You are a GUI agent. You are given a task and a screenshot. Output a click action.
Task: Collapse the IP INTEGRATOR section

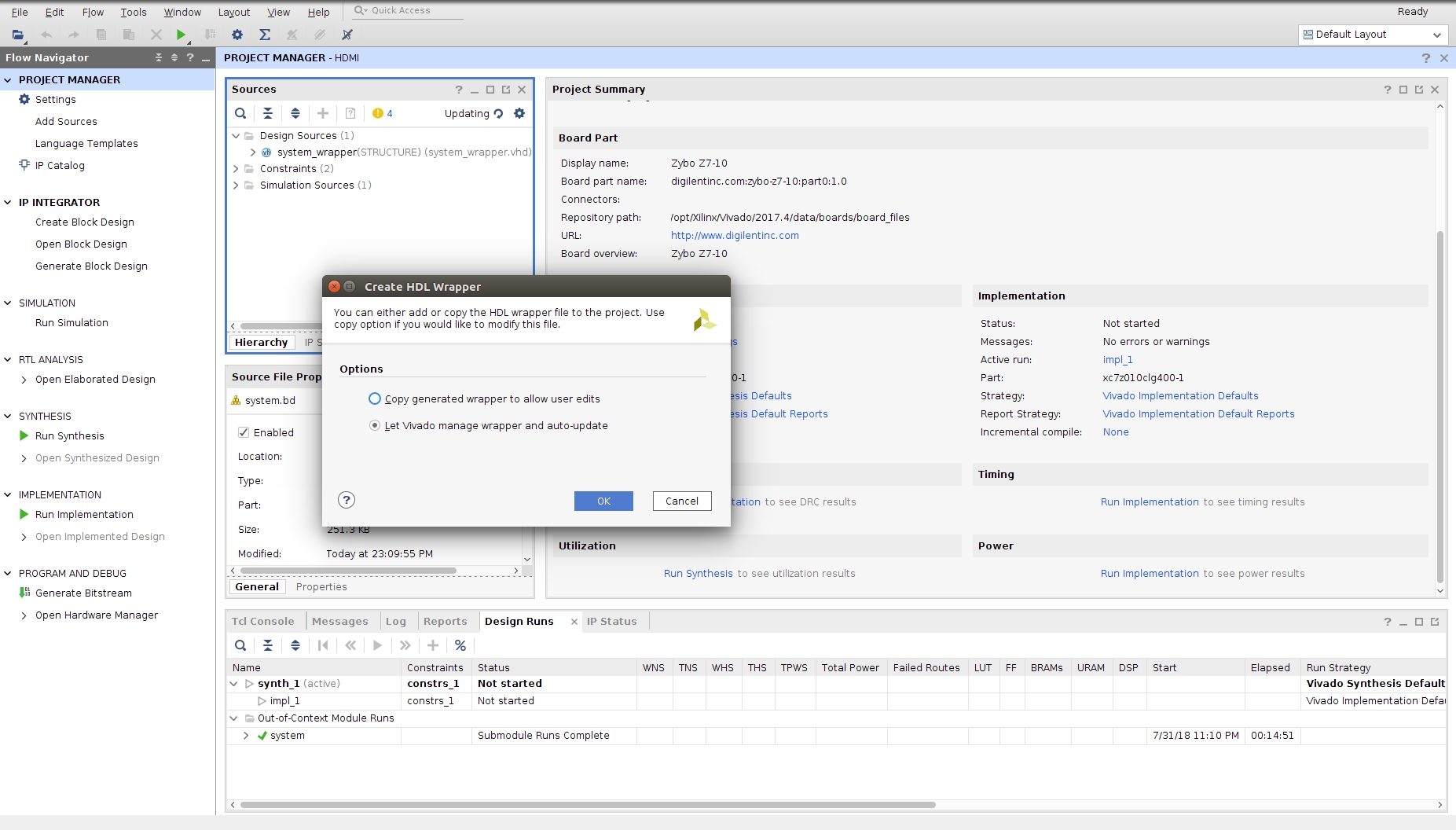8,202
